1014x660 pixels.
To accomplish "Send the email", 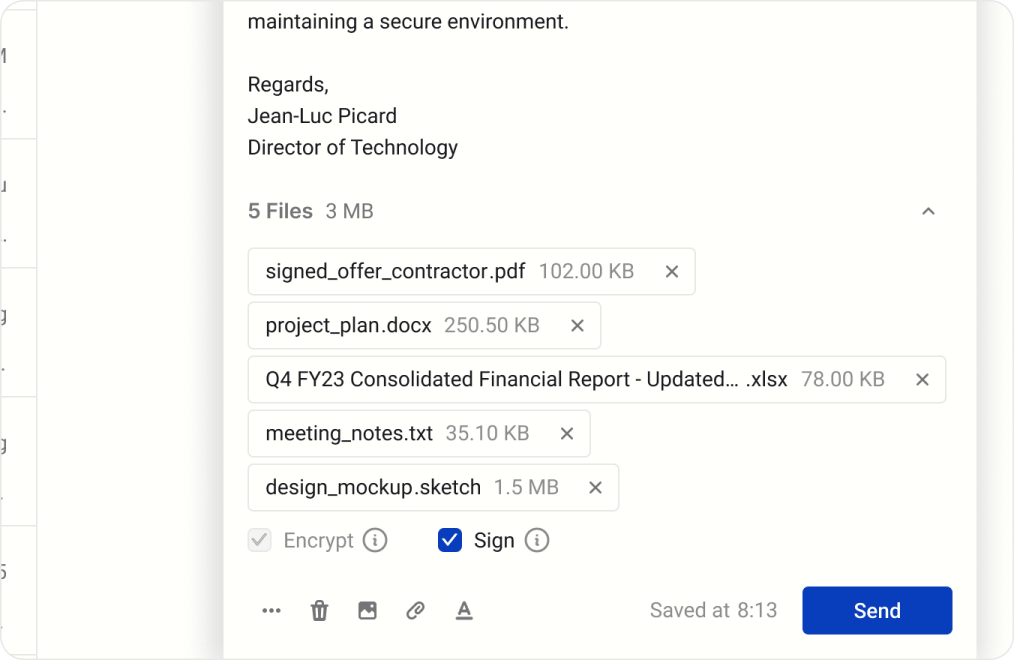I will [877, 610].
